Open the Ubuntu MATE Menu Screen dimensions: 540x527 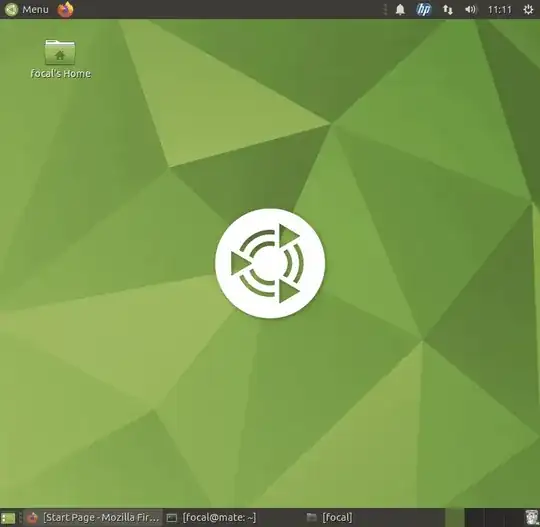click(27, 9)
